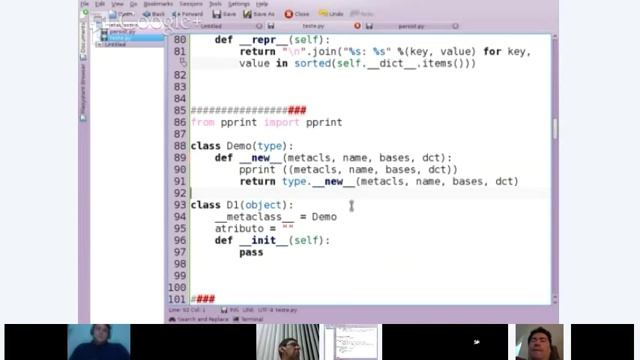Open the Tools menu
The height and width of the screenshot is (360, 640).
(215, 4)
